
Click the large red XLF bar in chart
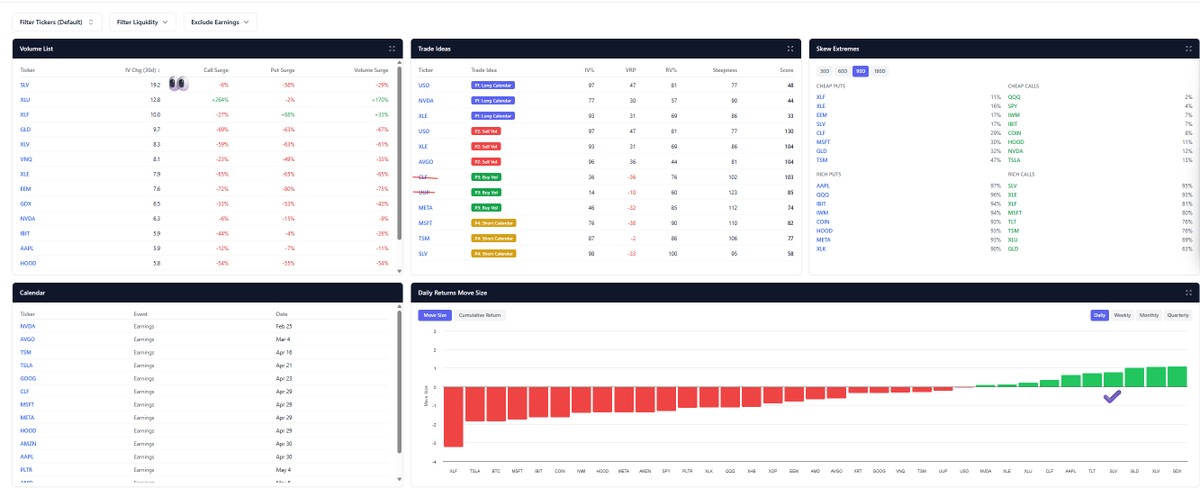pyautogui.click(x=453, y=417)
